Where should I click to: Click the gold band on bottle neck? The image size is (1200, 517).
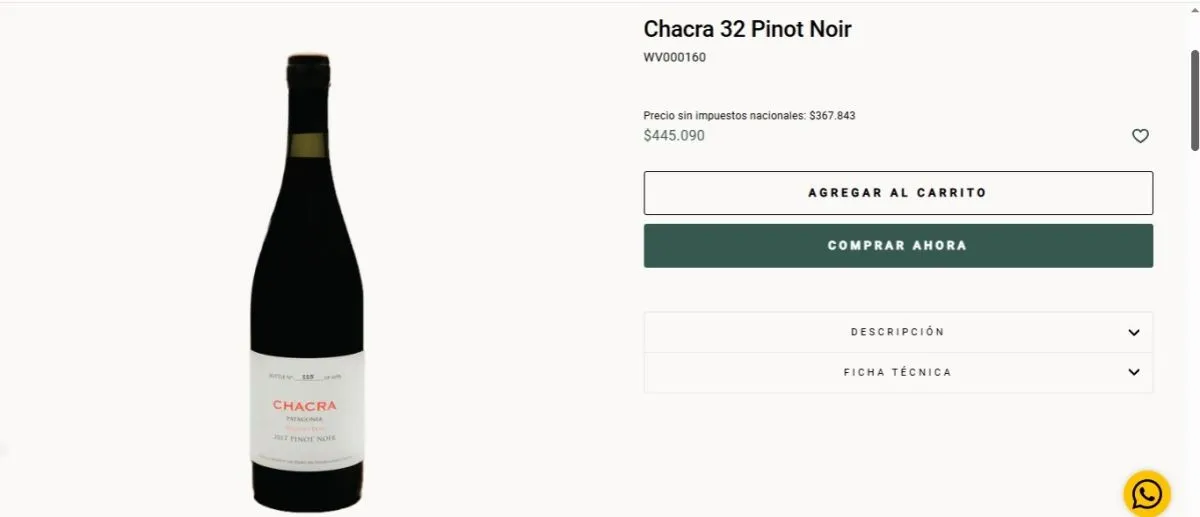point(307,139)
